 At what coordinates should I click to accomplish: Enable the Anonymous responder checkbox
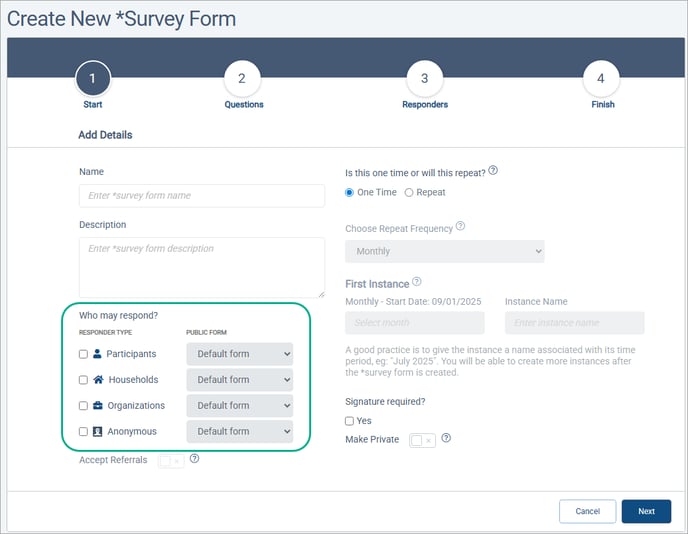point(83,432)
